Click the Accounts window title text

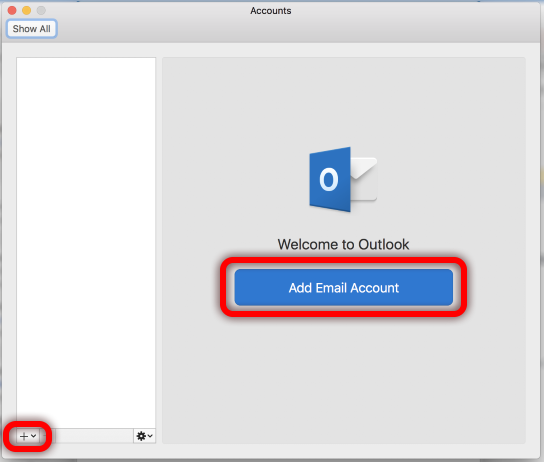[271, 11]
